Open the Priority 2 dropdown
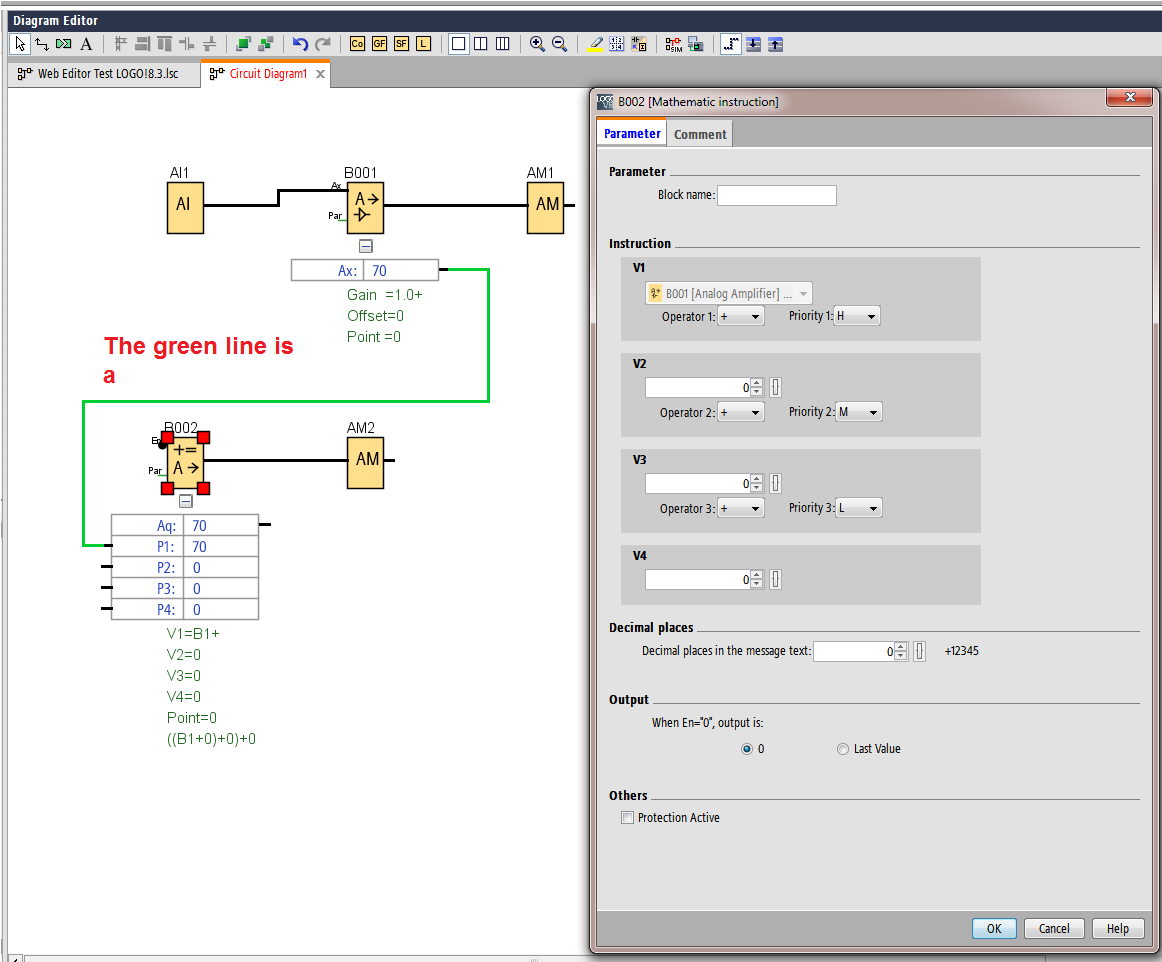The height and width of the screenshot is (962, 1162). [x=859, y=412]
